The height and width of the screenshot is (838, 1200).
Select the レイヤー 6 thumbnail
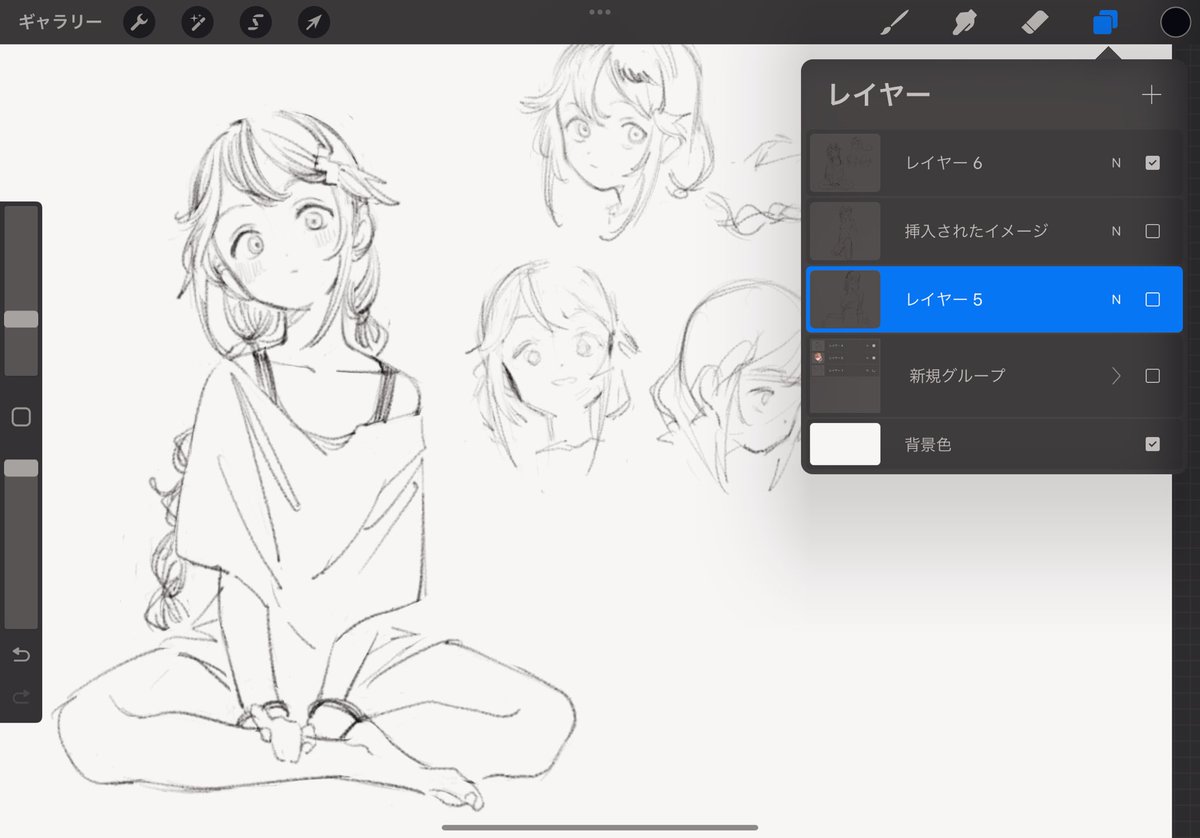pyautogui.click(x=845, y=162)
